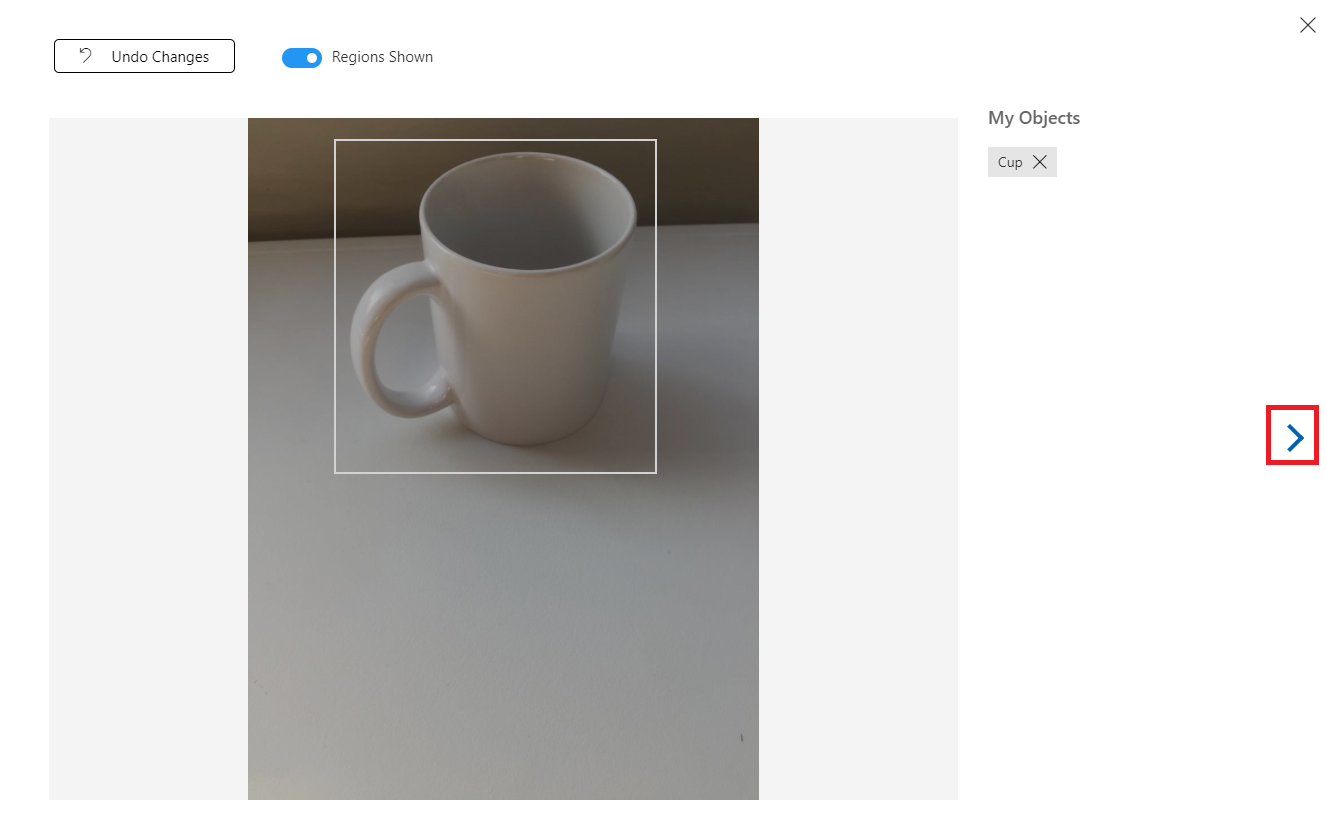The height and width of the screenshot is (829, 1326).
Task: Close the tagging editor with the top-right X
Action: 1307,25
